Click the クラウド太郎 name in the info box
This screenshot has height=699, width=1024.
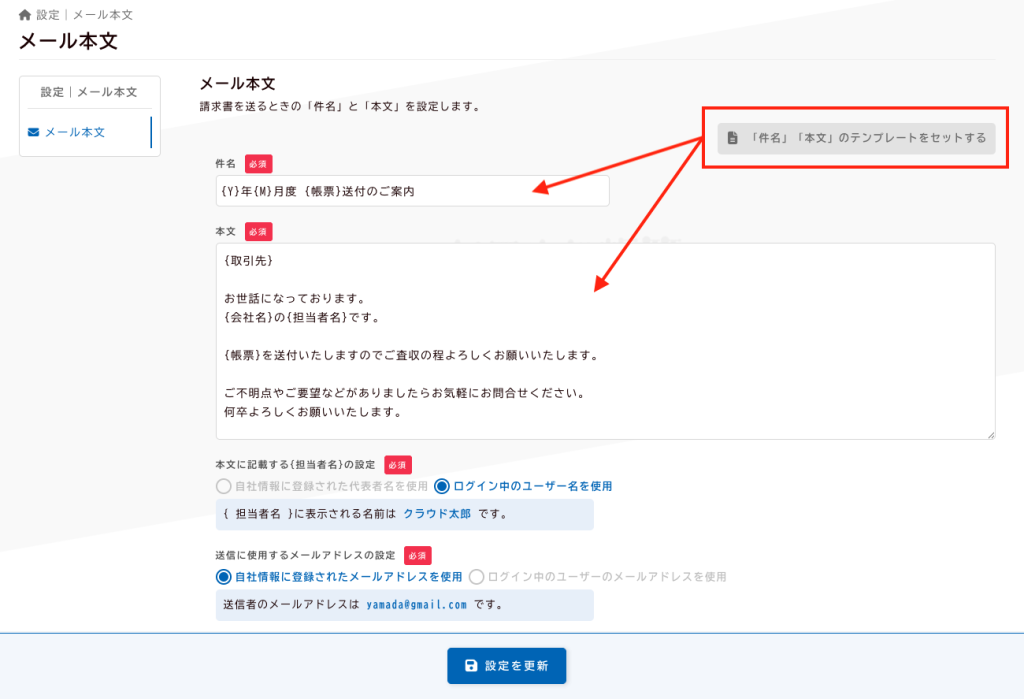coord(437,515)
